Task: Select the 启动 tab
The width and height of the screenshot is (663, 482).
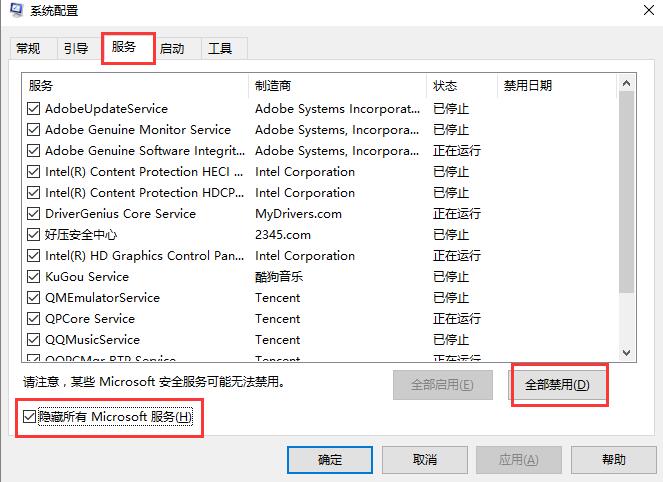Action: click(172, 48)
